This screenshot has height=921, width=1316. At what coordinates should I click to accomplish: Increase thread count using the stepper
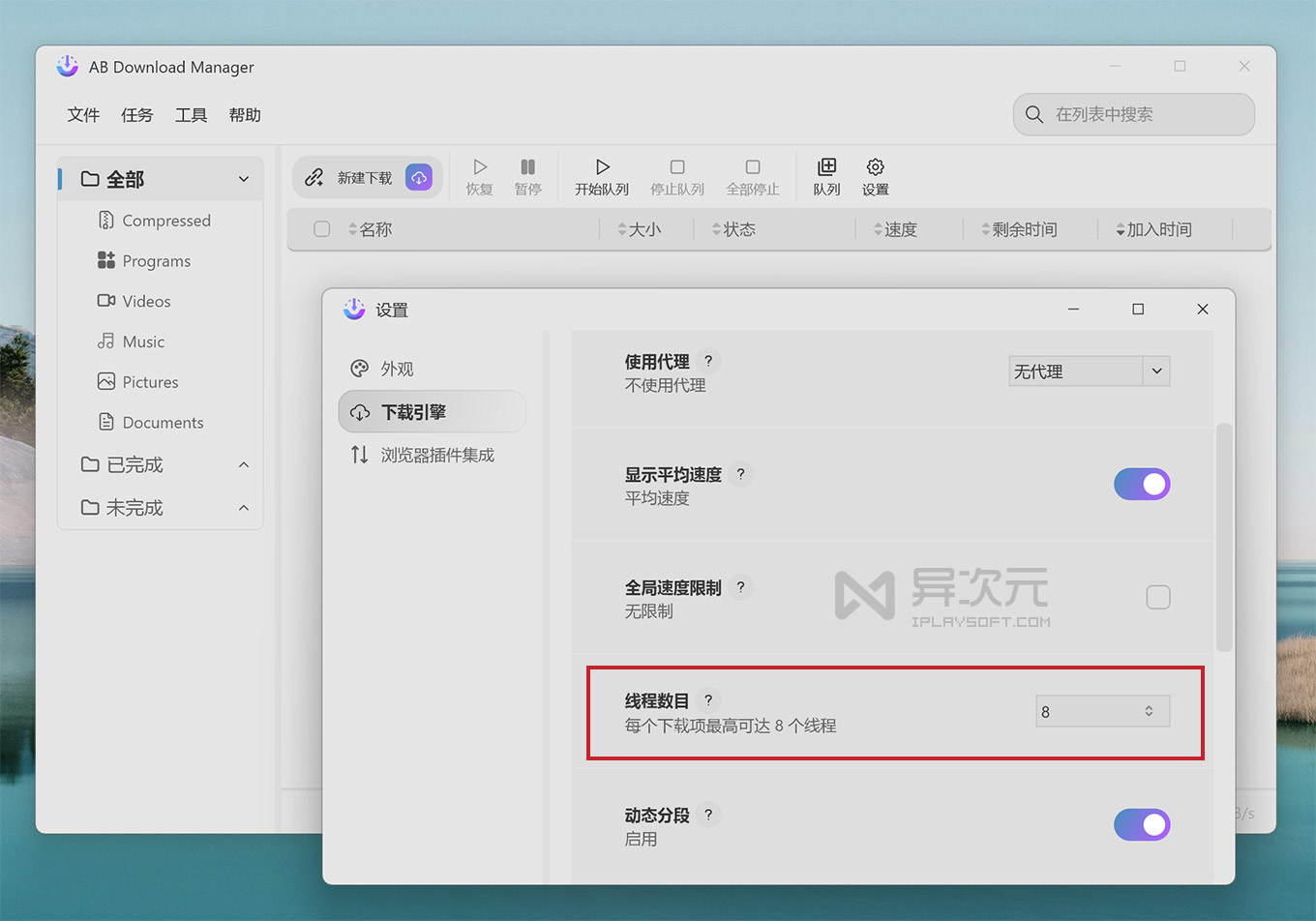coord(1150,706)
